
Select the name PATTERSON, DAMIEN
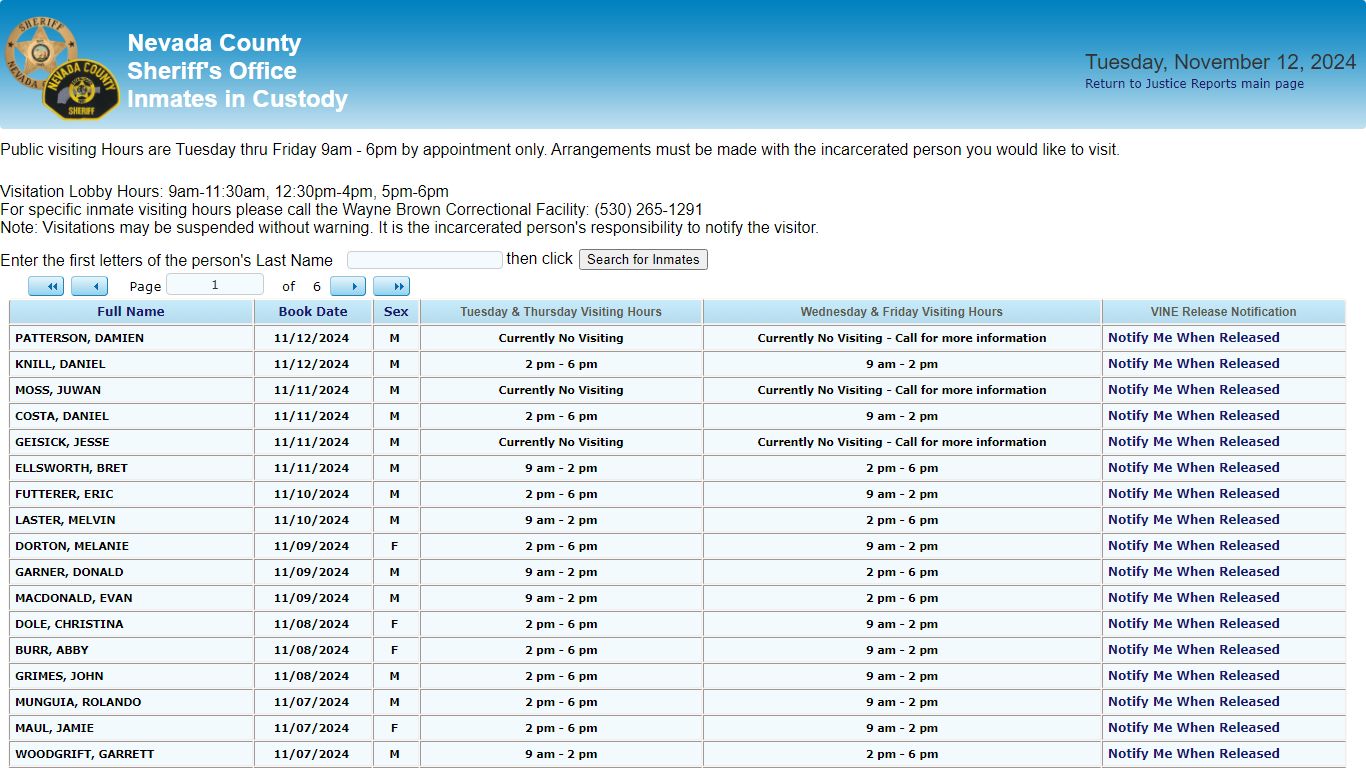point(79,338)
